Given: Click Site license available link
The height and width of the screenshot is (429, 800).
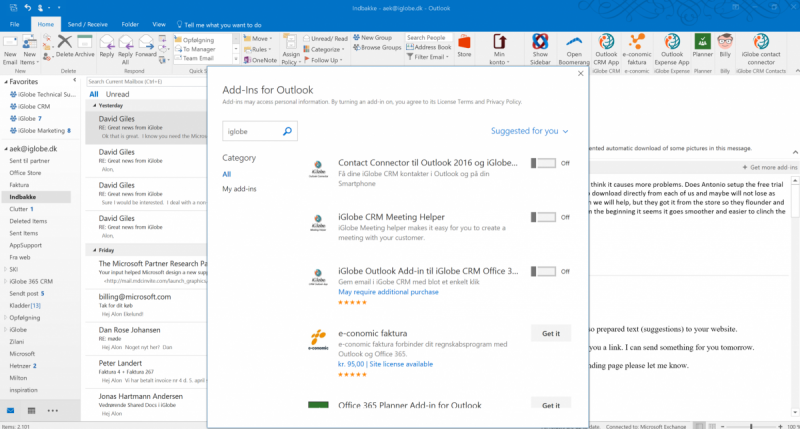Looking at the screenshot, I should pos(401,364).
